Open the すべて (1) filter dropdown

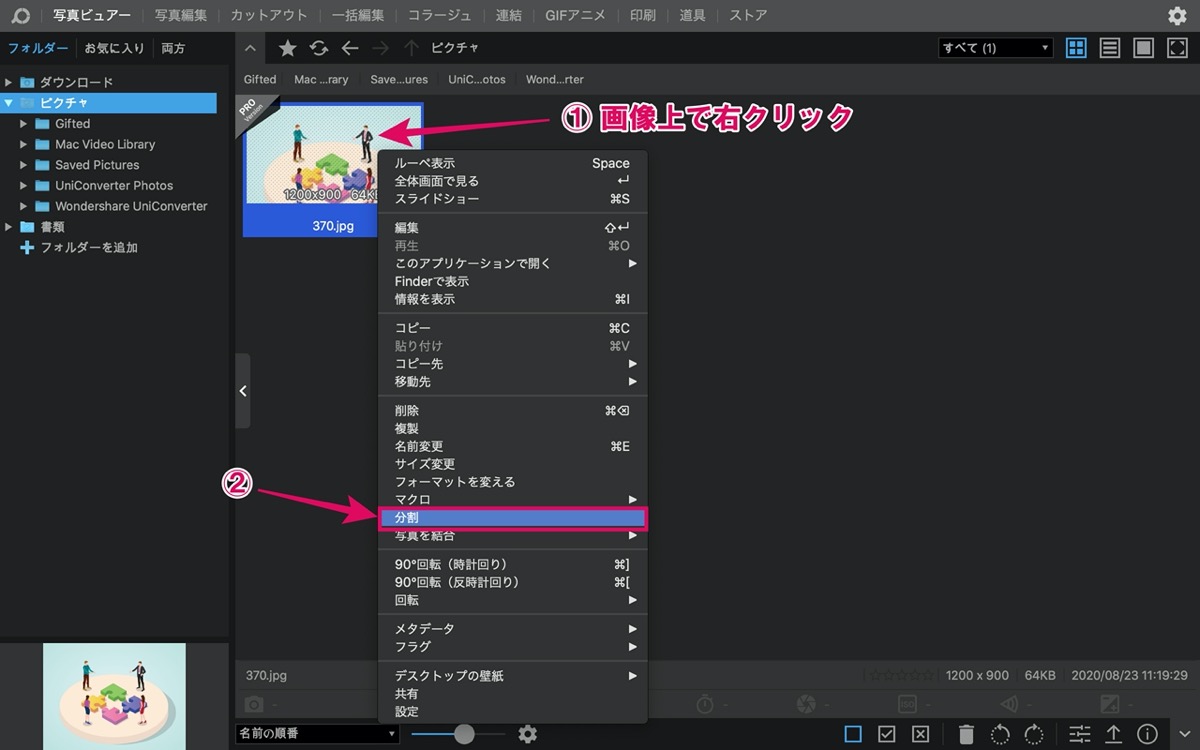996,48
